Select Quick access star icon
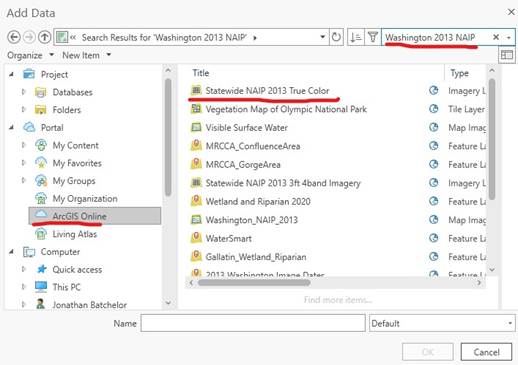 click(x=41, y=269)
